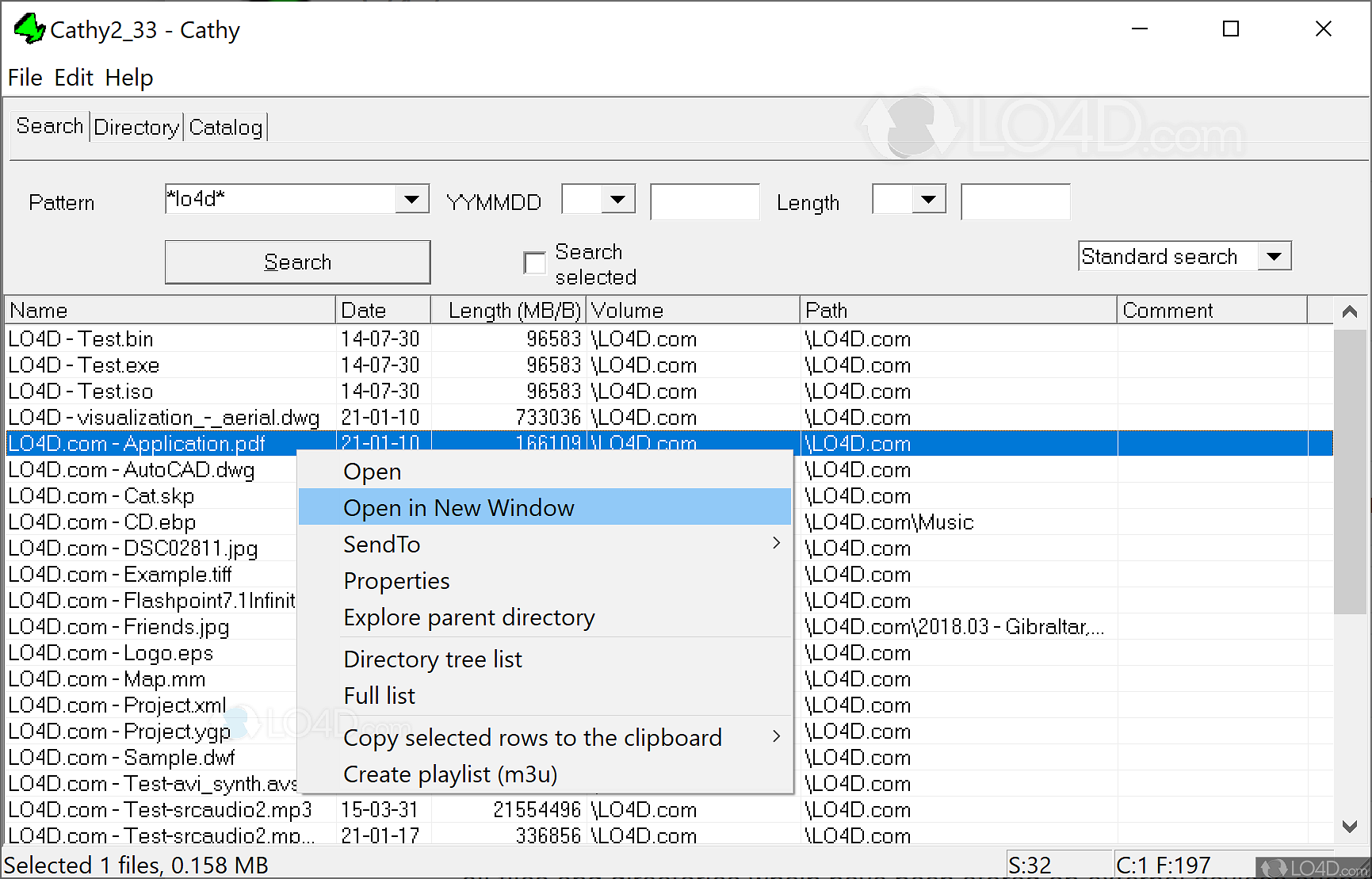Expand the SendTo submenu arrow
Viewport: 1372px width, 879px height.
[776, 544]
